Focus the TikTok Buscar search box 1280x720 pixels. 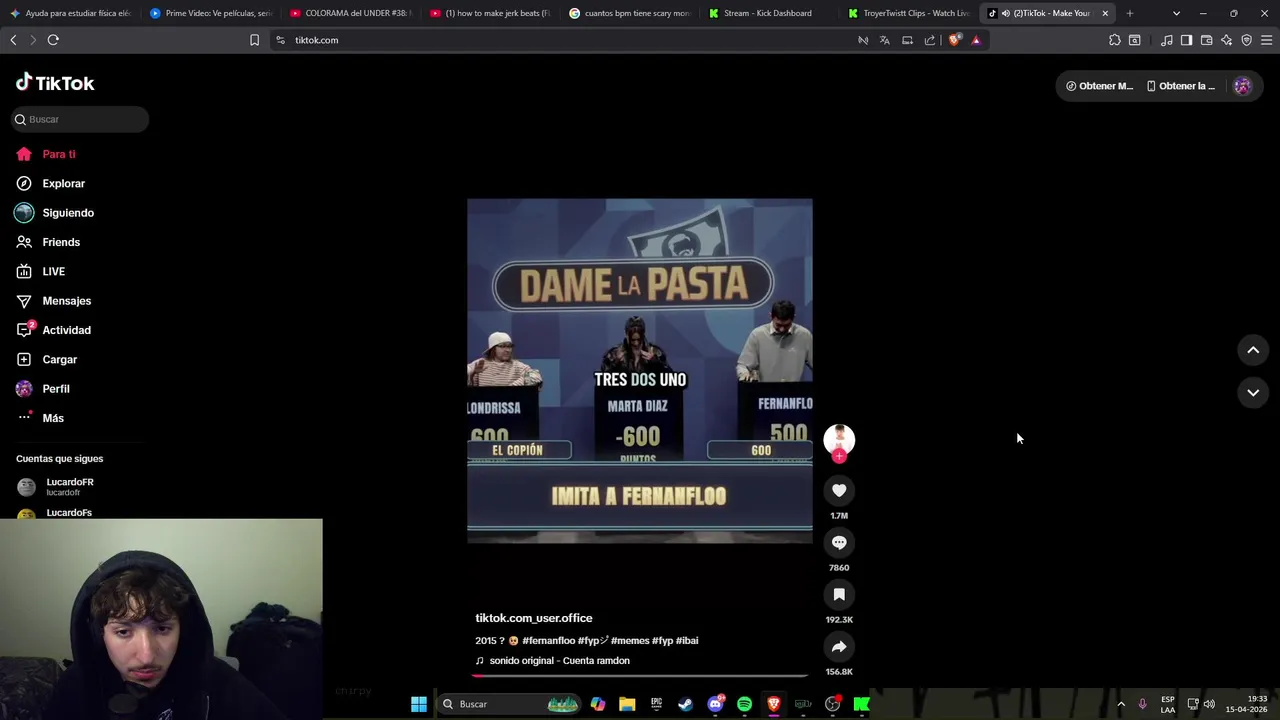tap(80, 119)
